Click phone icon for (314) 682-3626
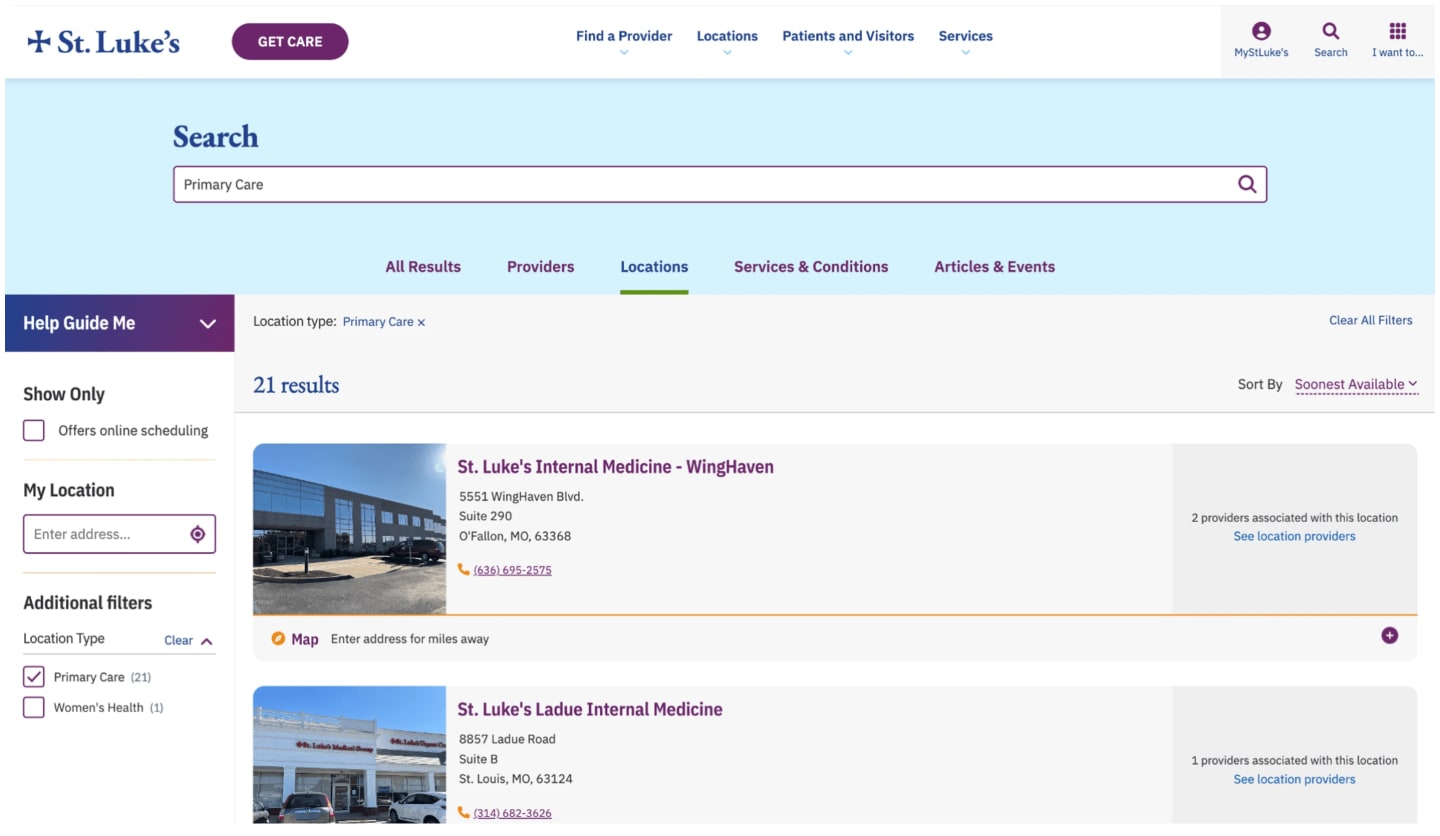This screenshot has width=1440, height=836. click(x=464, y=812)
